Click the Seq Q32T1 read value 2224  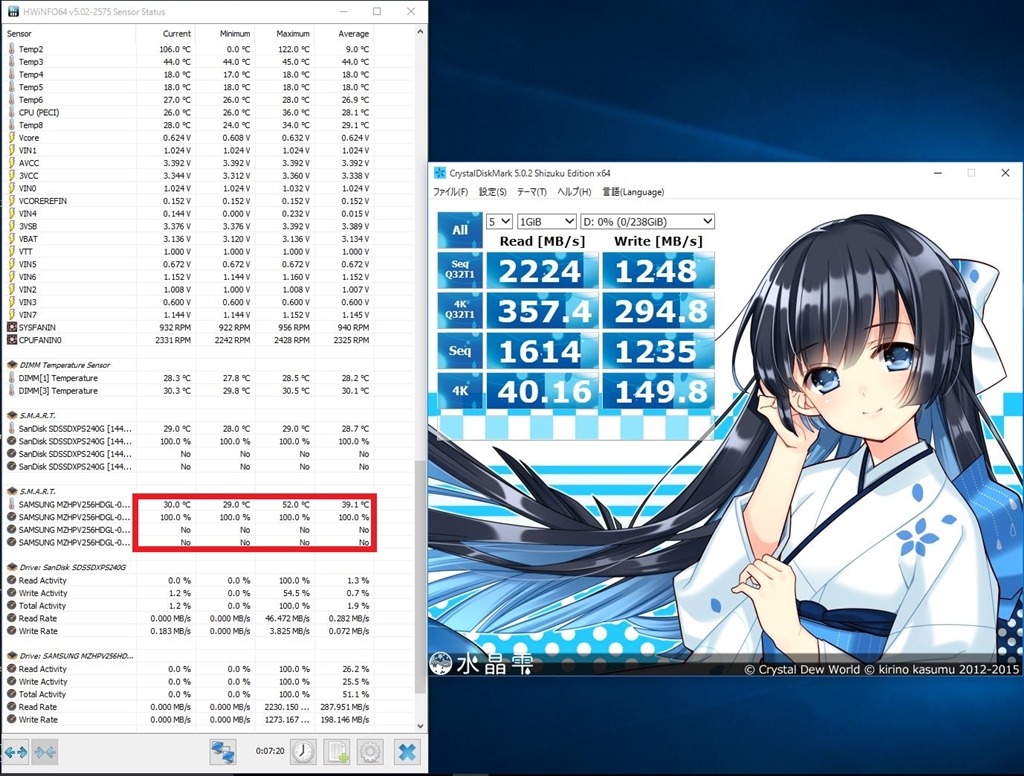click(541, 270)
